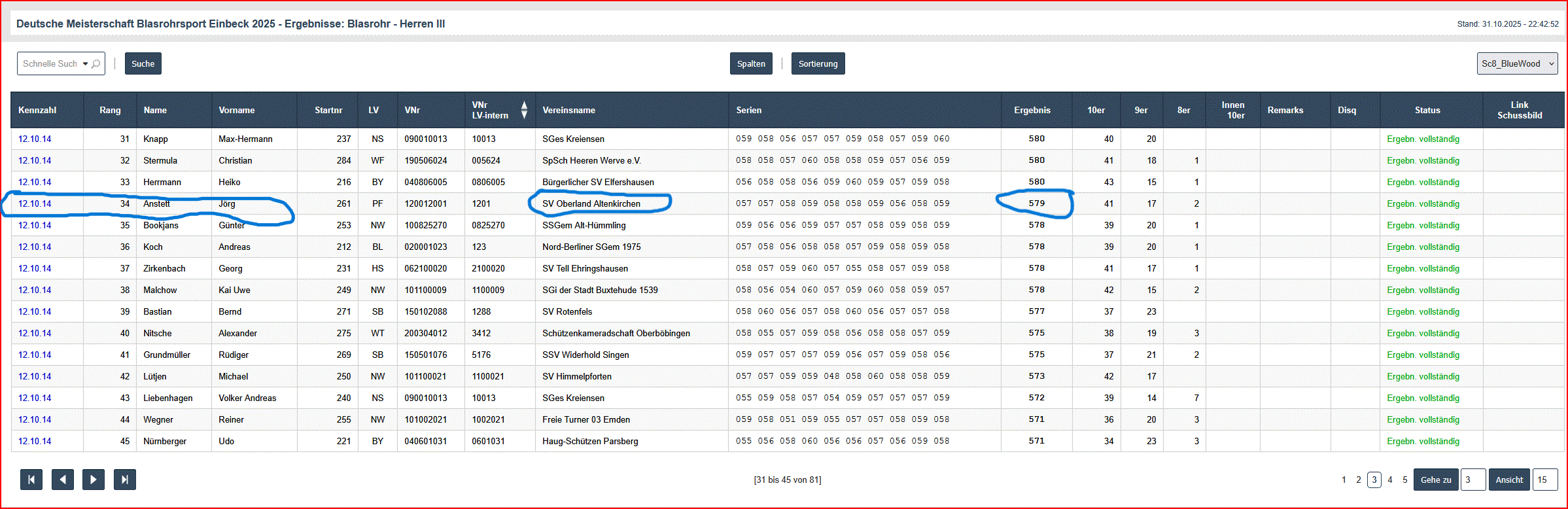Jump to the last results page
Viewport: 1568px width, 509px height.
point(124,480)
